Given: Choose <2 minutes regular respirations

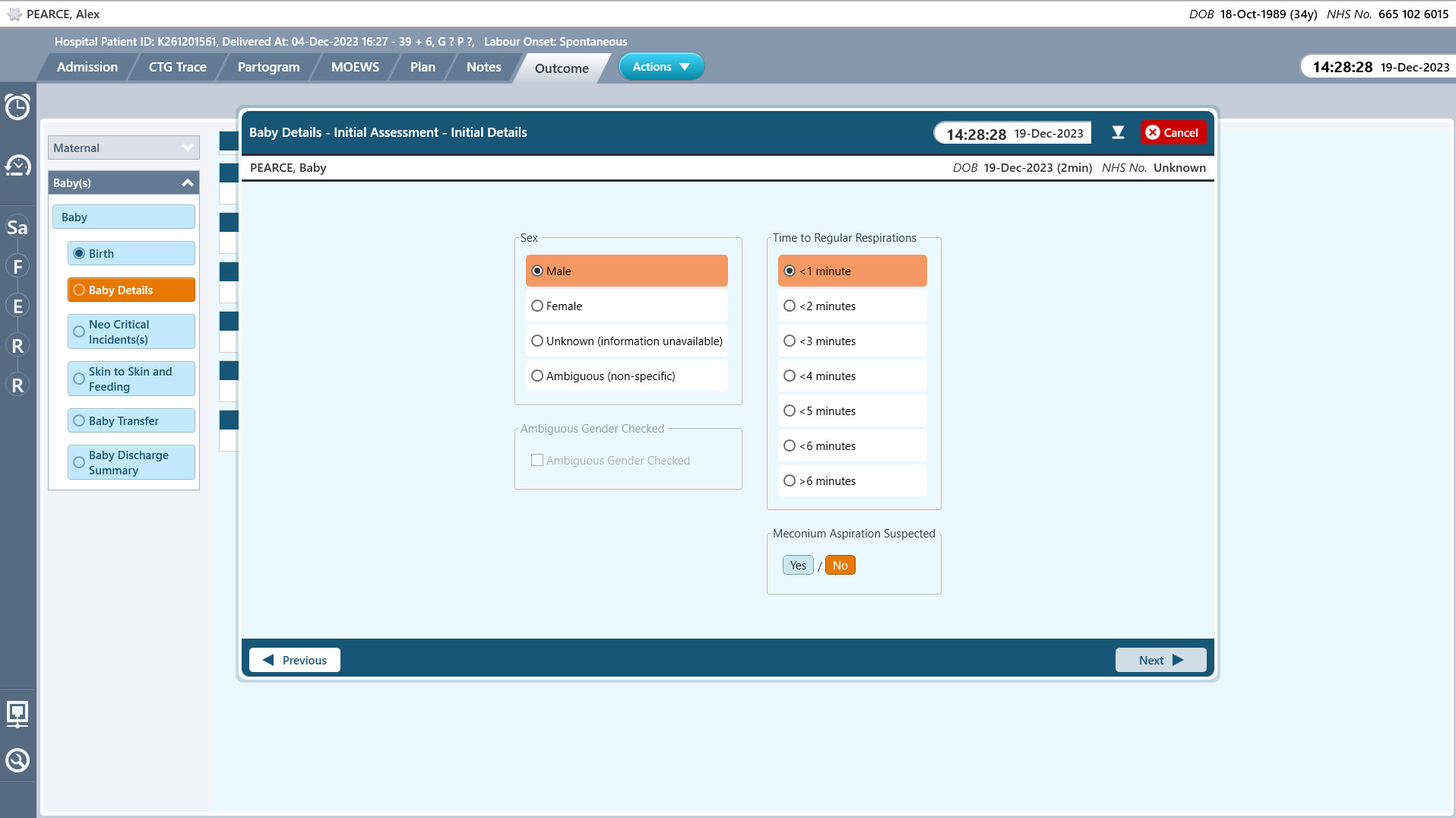Looking at the screenshot, I should (x=852, y=306).
